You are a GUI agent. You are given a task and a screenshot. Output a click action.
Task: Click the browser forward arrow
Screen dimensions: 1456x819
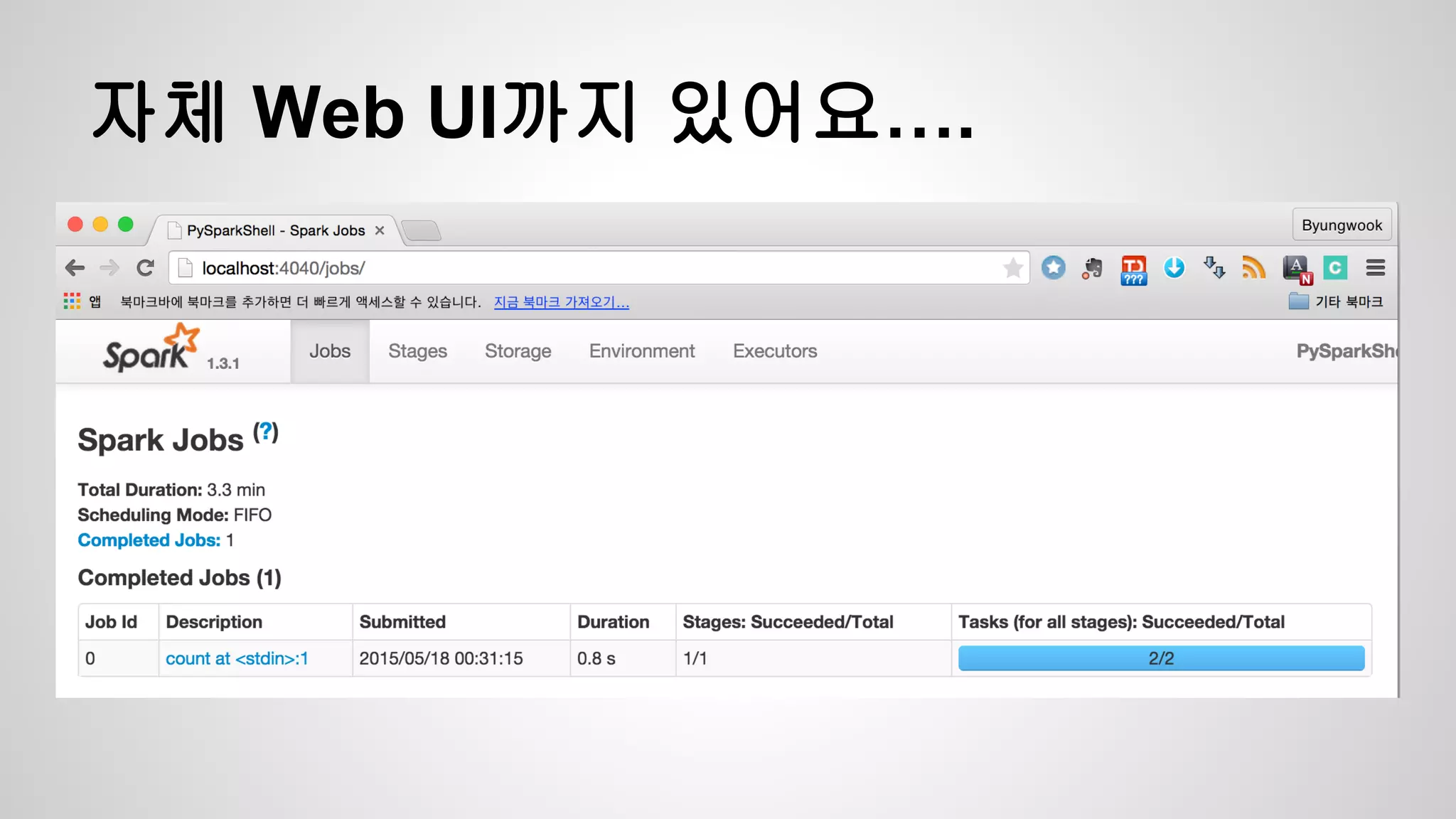click(x=109, y=268)
